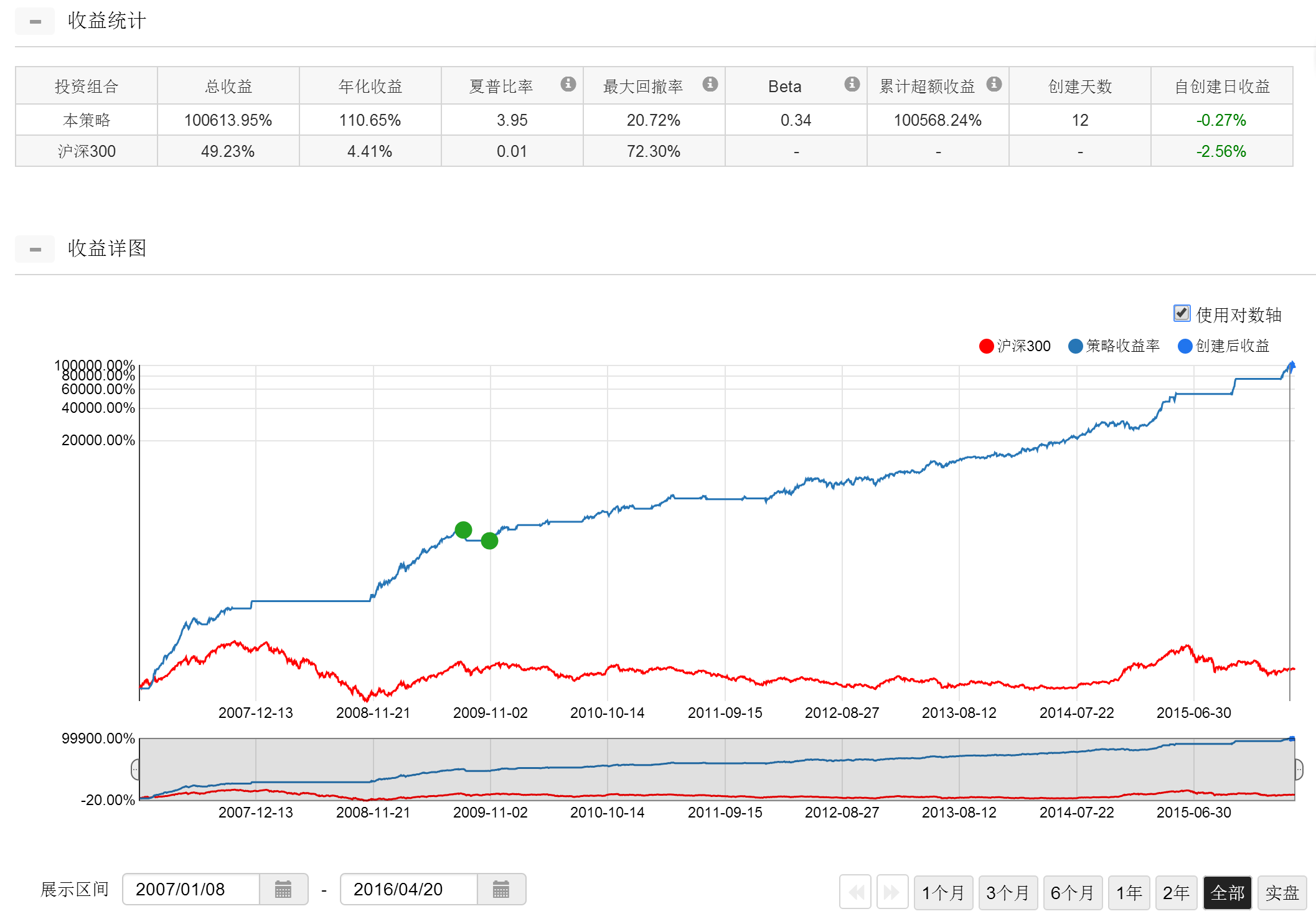Click the 72.30% drawdown cell
1316x924 pixels.
click(654, 151)
